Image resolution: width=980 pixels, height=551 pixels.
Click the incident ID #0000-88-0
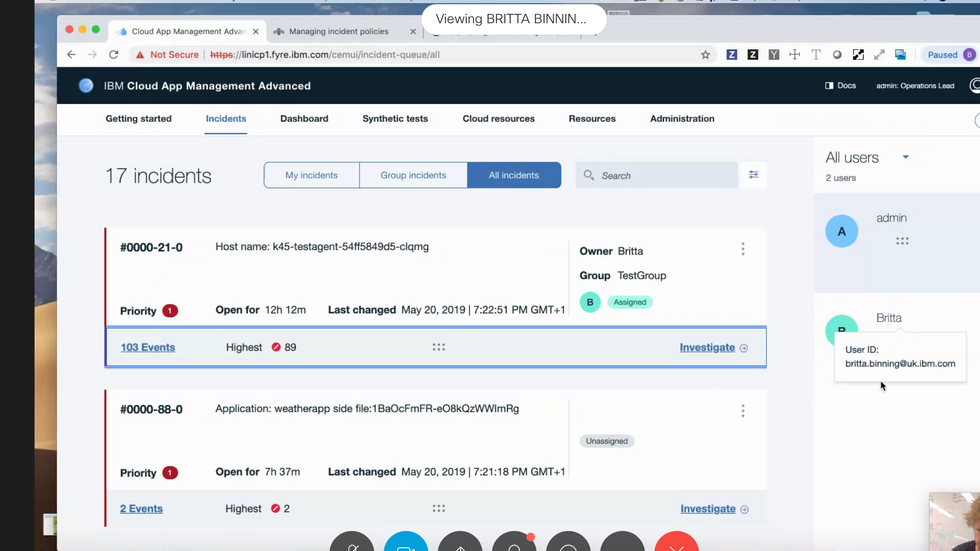tap(151, 409)
